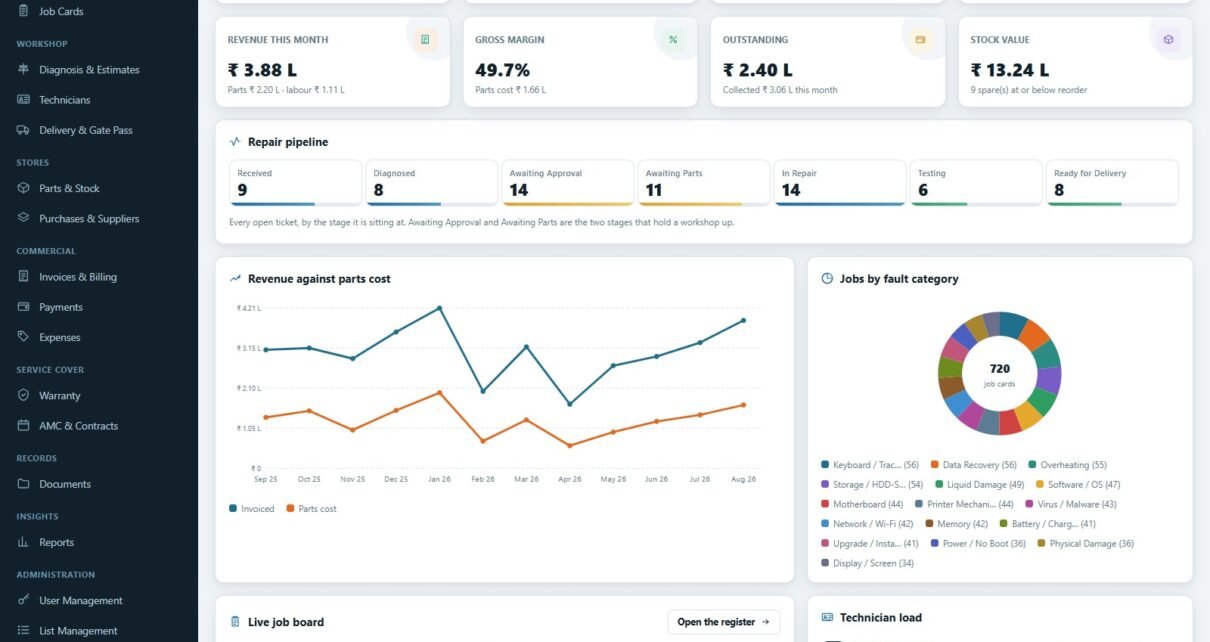The height and width of the screenshot is (642, 1210).
Task: Click the donut chart center 720 label
Action: 999,369
